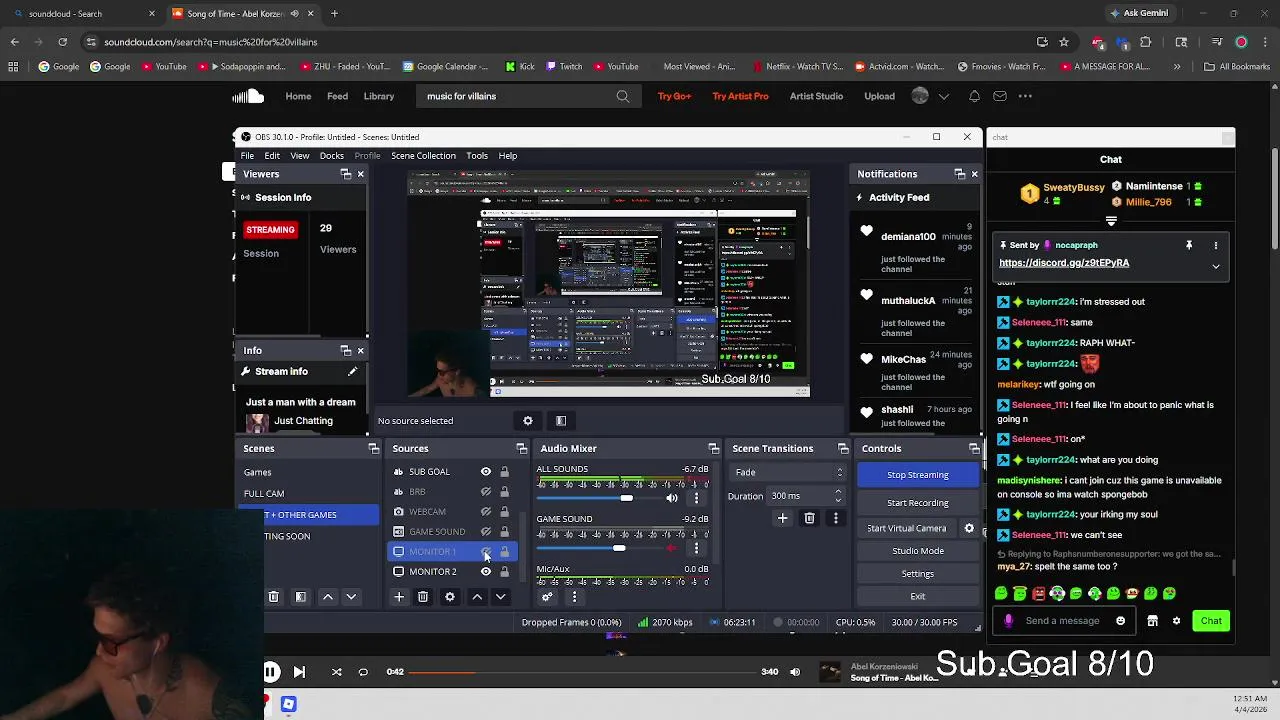Show the GAME SOUND source via eye icon
The height and width of the screenshot is (720, 1280).
(x=486, y=532)
